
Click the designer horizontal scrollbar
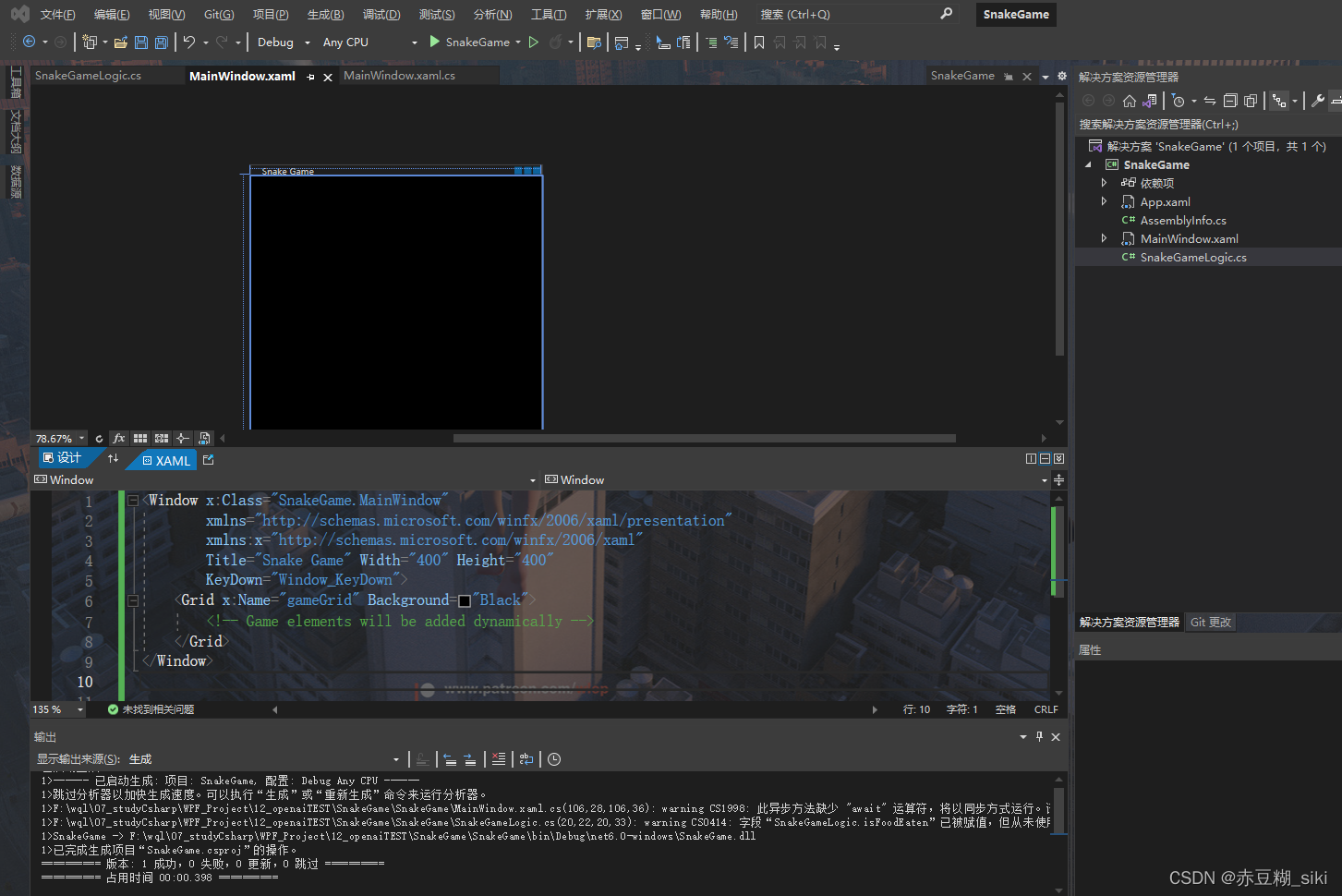pos(704,439)
